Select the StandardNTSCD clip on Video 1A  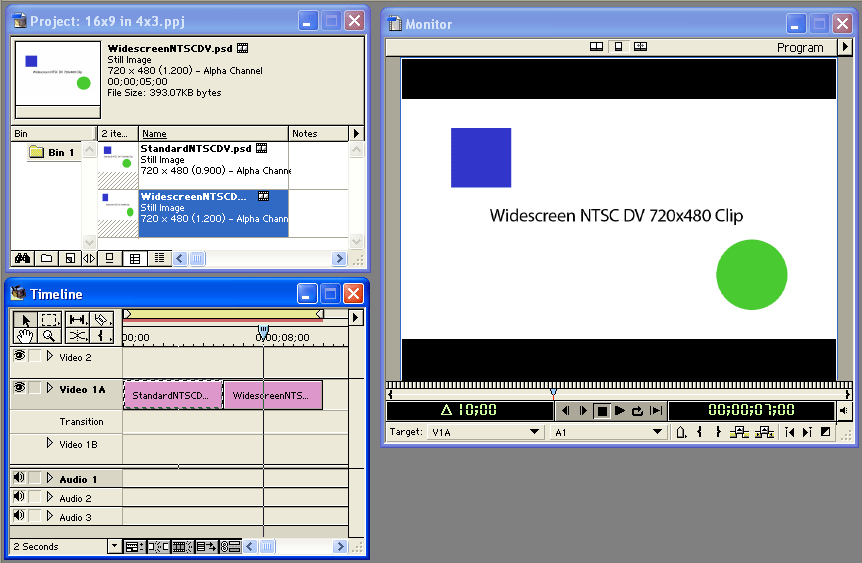point(173,395)
